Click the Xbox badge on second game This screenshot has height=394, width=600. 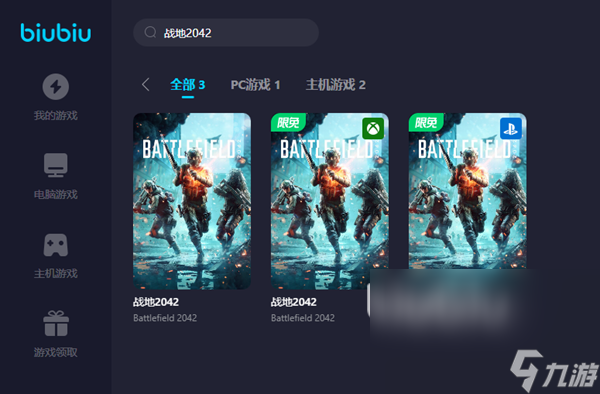(373, 128)
